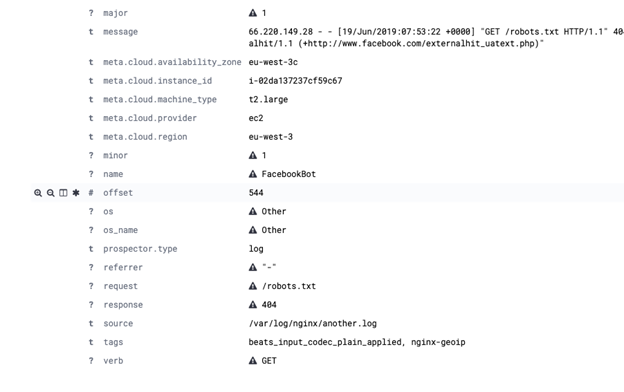624x392 pixels.
Task: Click the os_name field label
Action: click(x=121, y=230)
